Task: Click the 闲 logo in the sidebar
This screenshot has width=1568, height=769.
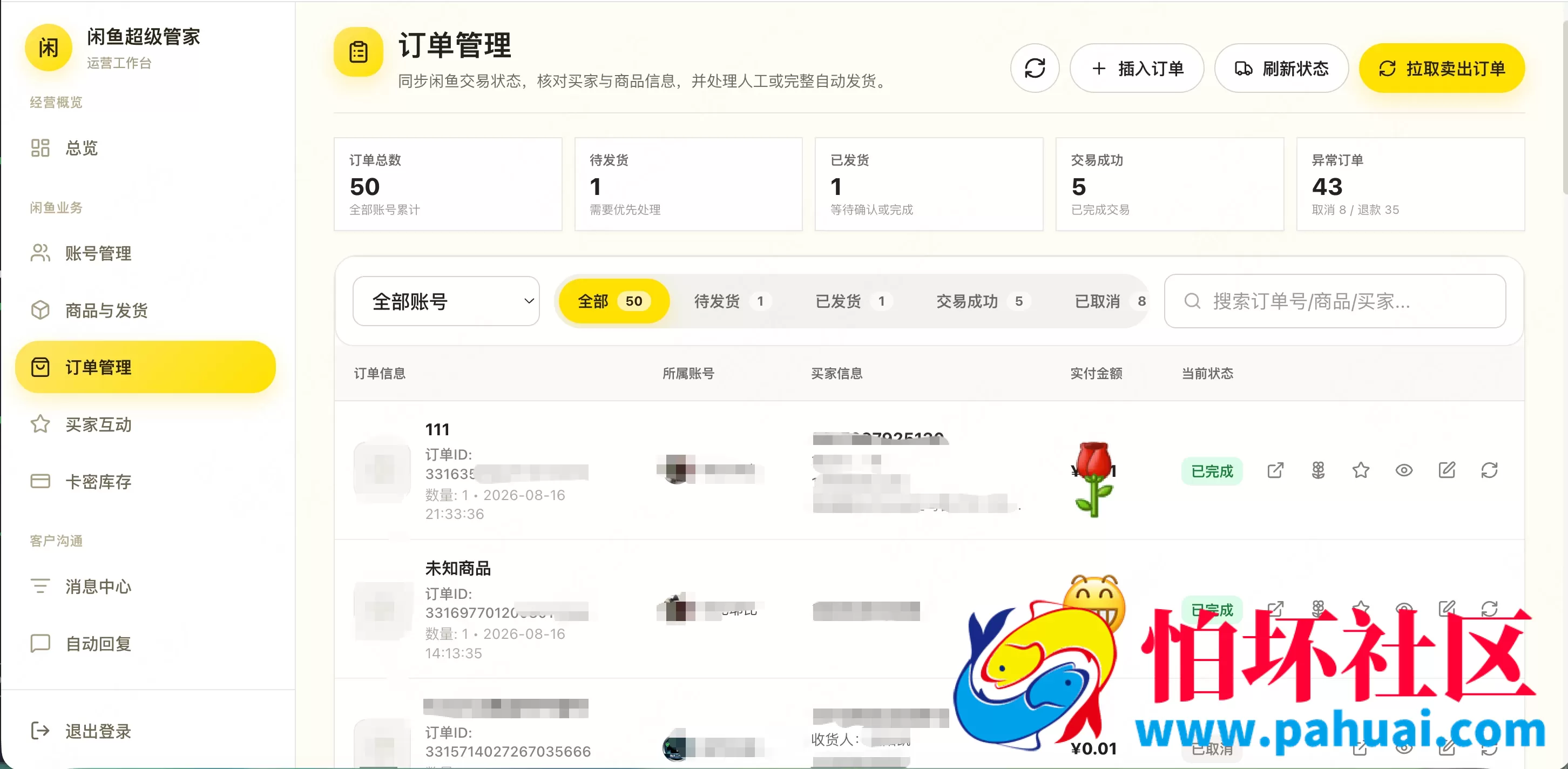Action: coord(48,48)
